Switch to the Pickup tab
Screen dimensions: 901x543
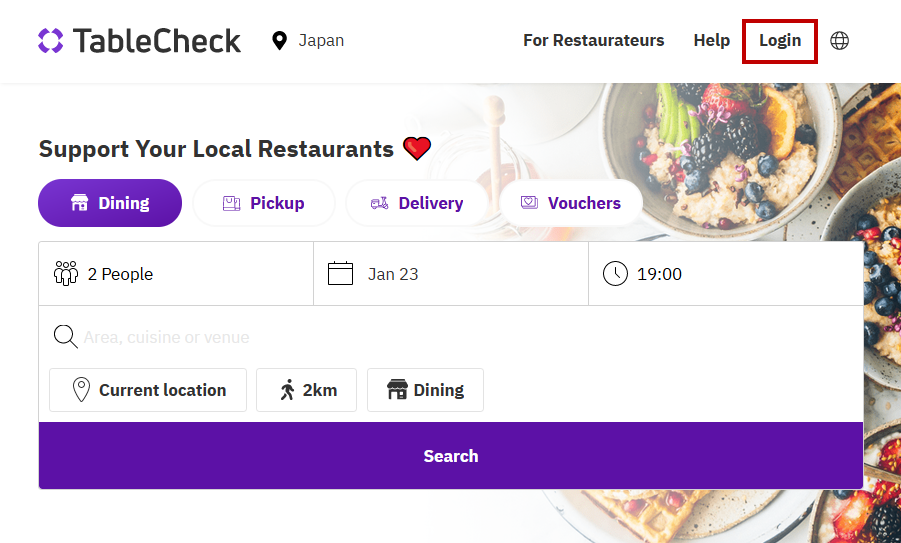pyautogui.click(x=264, y=203)
